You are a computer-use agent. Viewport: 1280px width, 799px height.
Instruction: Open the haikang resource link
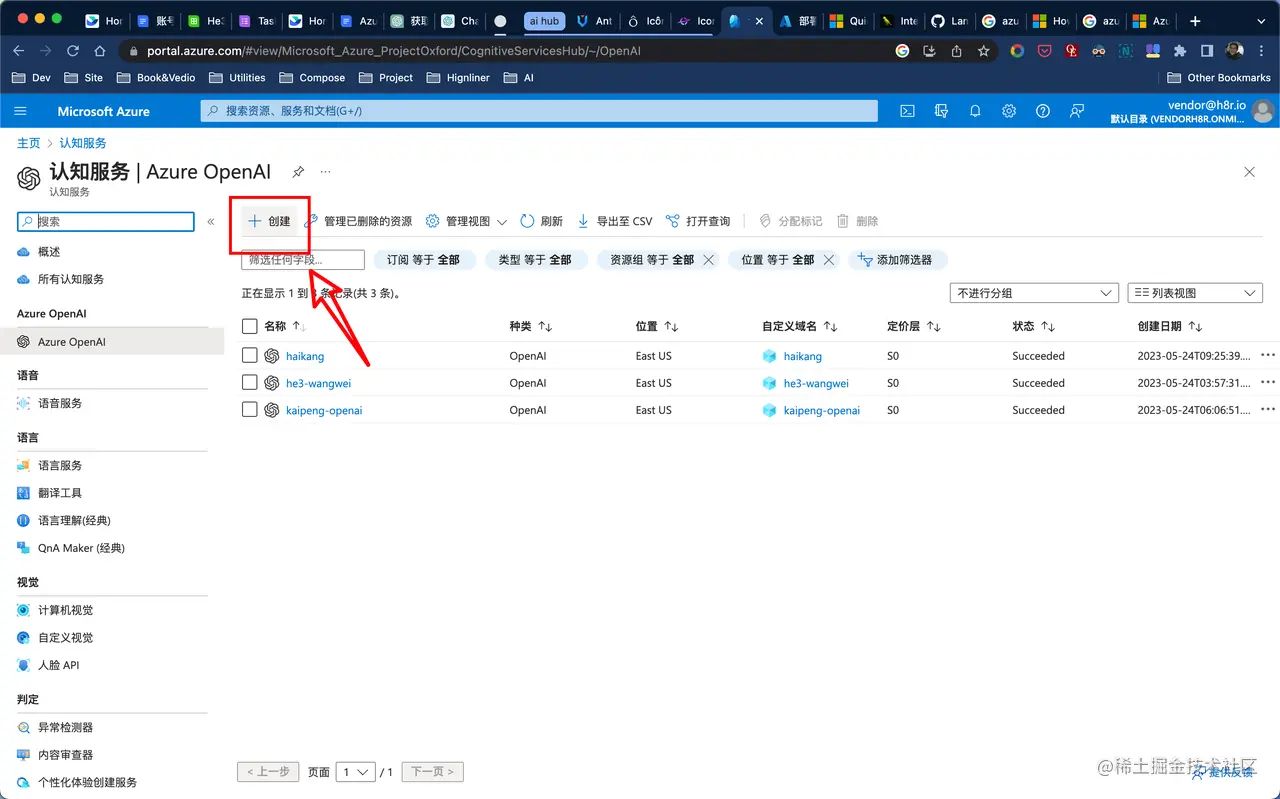pos(305,356)
